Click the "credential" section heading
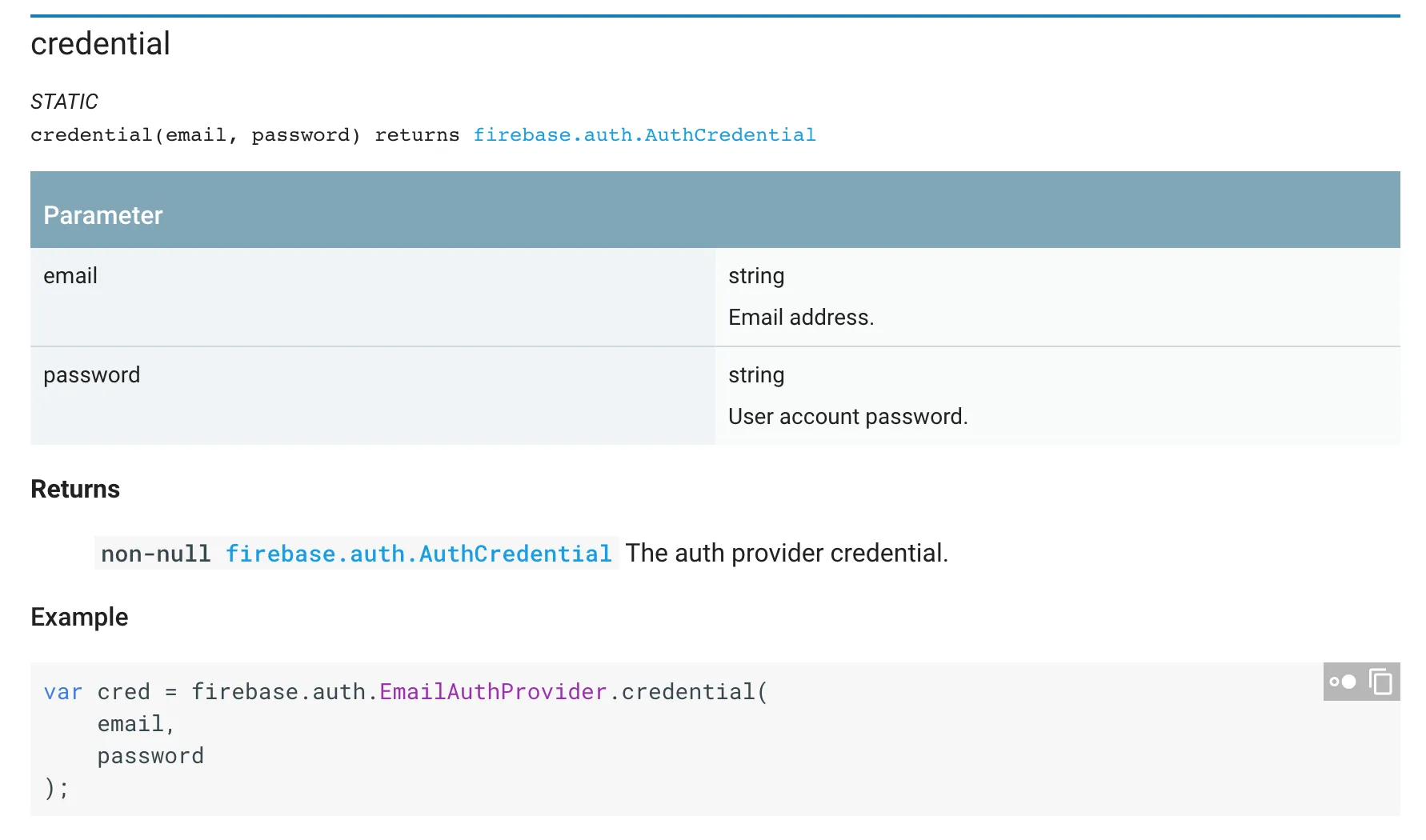Image resolution: width=1426 pixels, height=840 pixels. (x=100, y=44)
